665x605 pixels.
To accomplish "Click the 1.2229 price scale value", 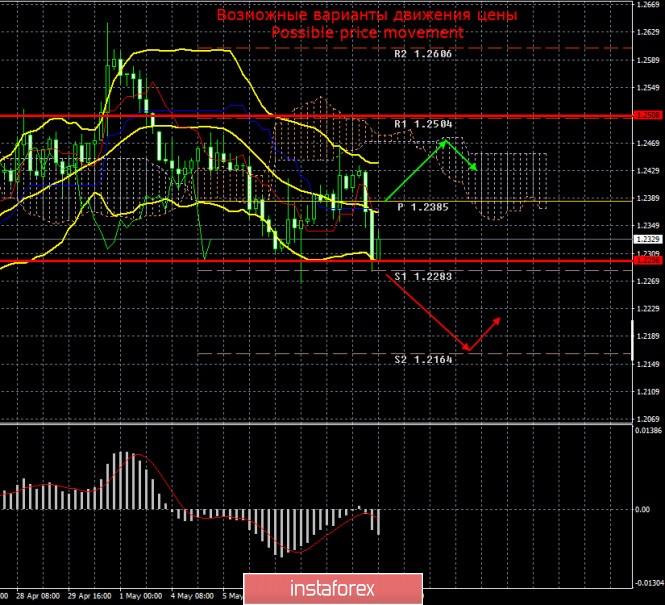I will click(648, 309).
